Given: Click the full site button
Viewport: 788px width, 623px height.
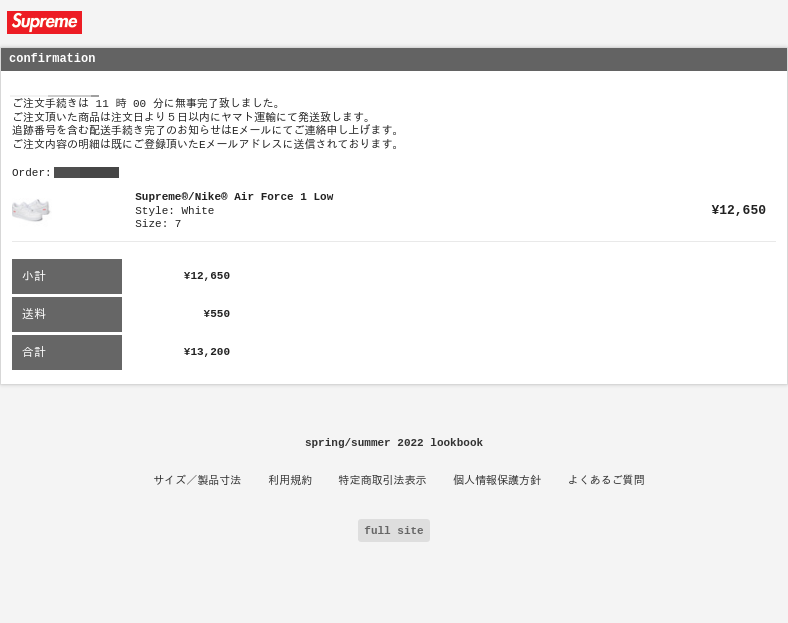Looking at the screenshot, I should pos(394,531).
